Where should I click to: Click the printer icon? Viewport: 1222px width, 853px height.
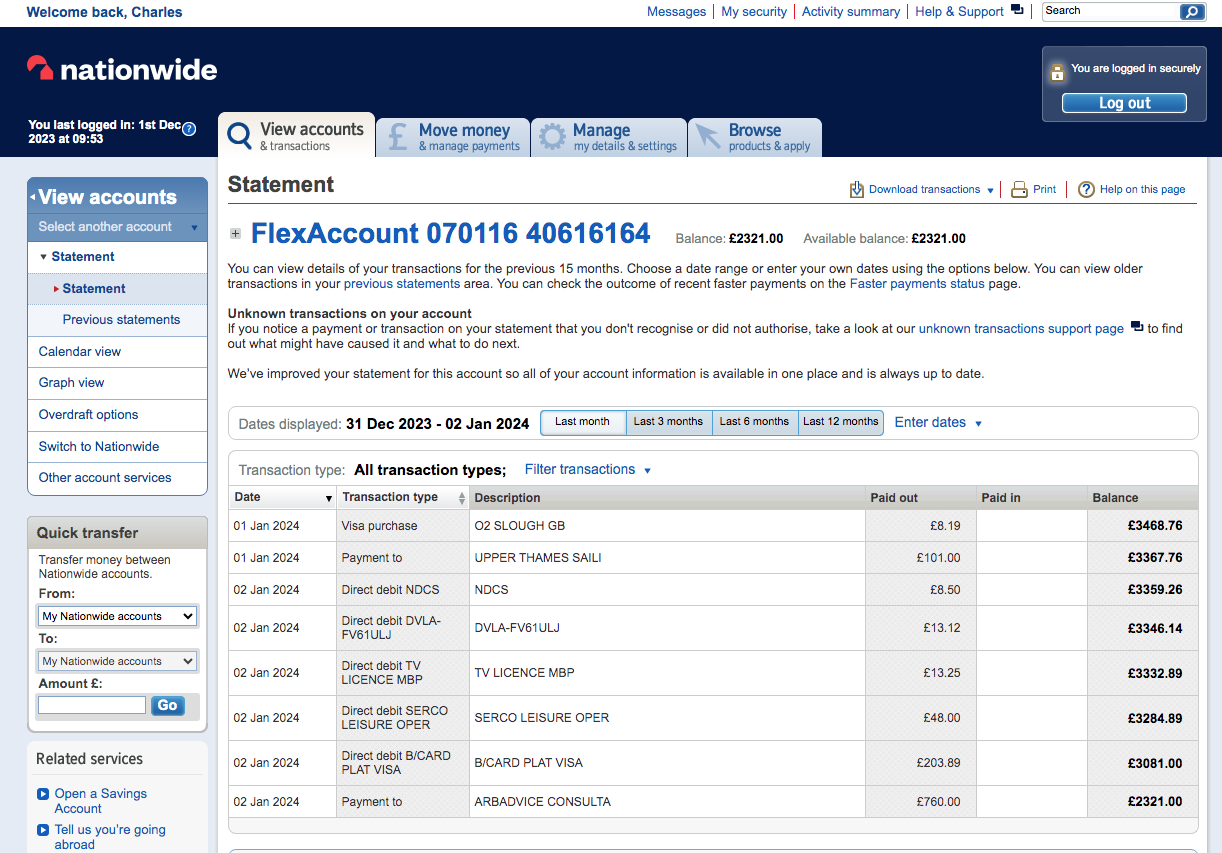tap(1019, 189)
